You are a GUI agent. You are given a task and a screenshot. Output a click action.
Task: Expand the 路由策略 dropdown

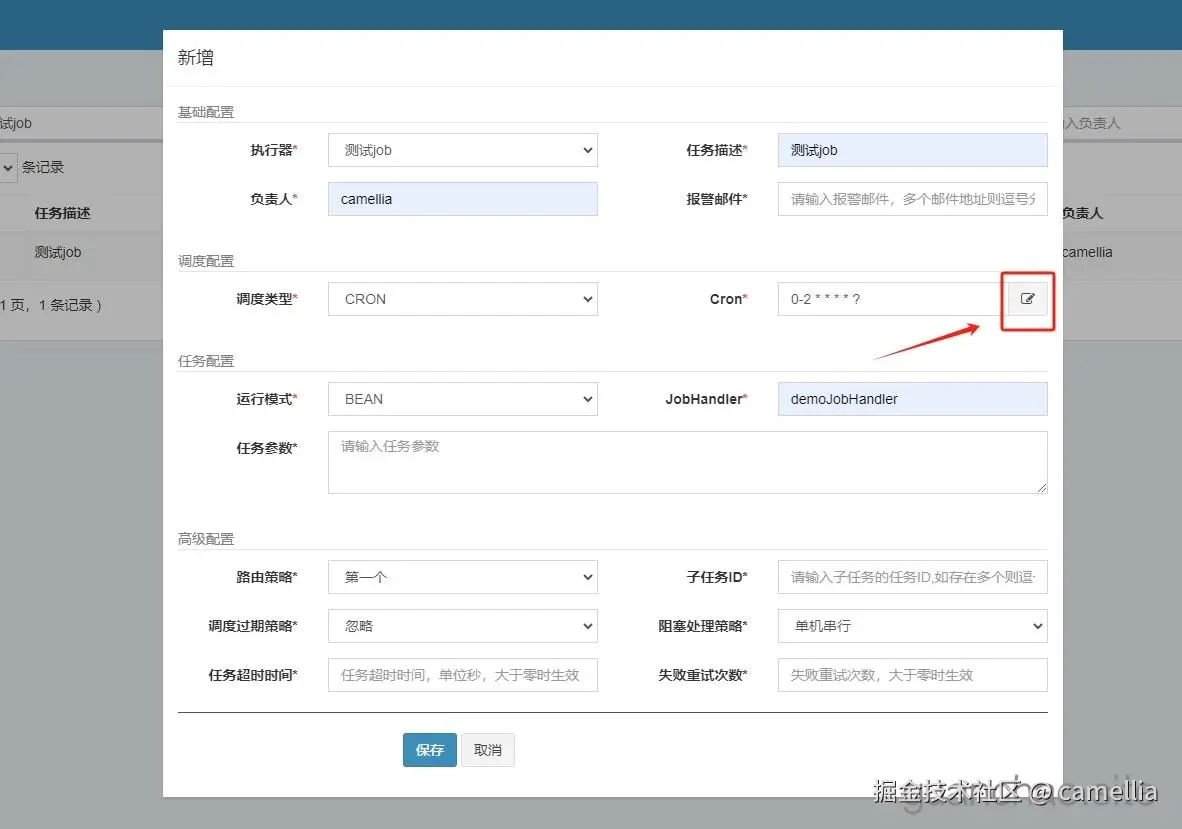(463, 577)
